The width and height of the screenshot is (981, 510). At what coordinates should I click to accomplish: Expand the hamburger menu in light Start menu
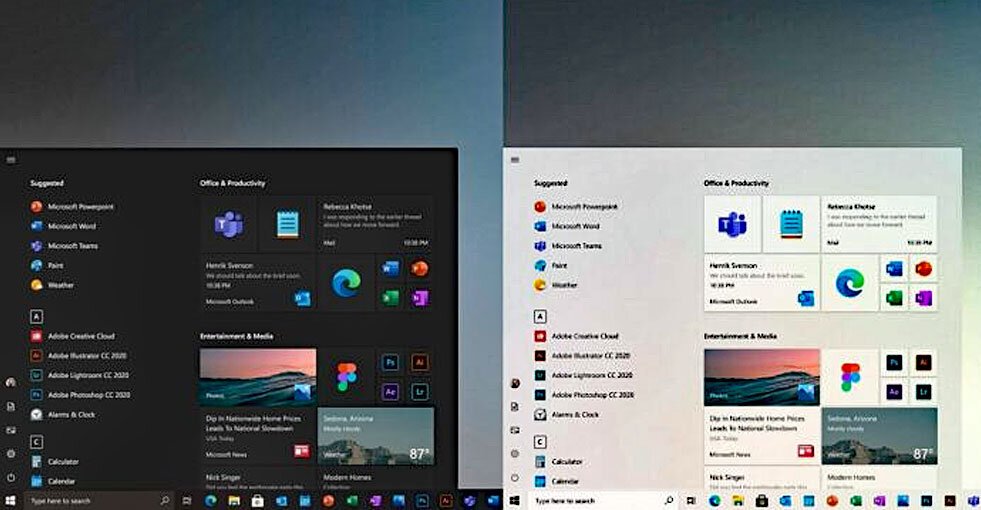point(514,160)
